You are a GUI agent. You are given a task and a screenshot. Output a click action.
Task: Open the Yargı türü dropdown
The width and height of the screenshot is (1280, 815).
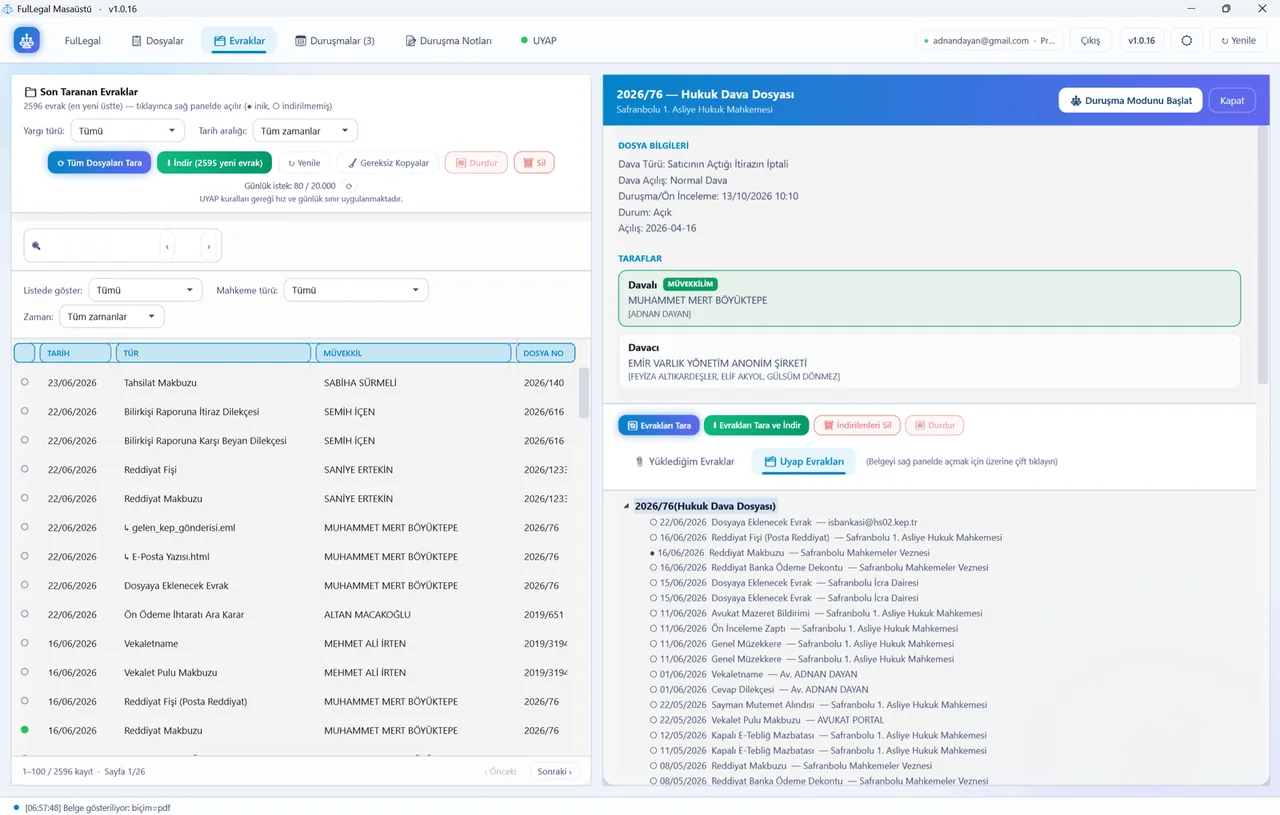tap(127, 131)
